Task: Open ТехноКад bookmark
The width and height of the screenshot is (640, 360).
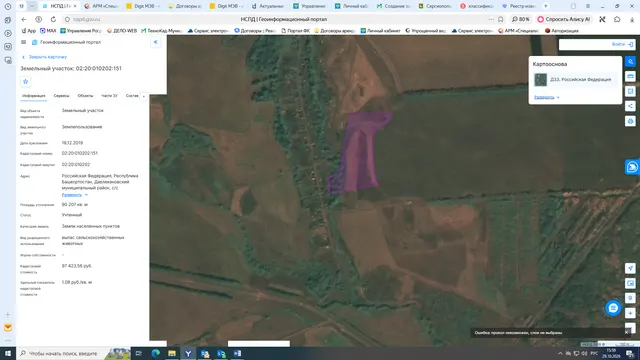Action: click(161, 31)
